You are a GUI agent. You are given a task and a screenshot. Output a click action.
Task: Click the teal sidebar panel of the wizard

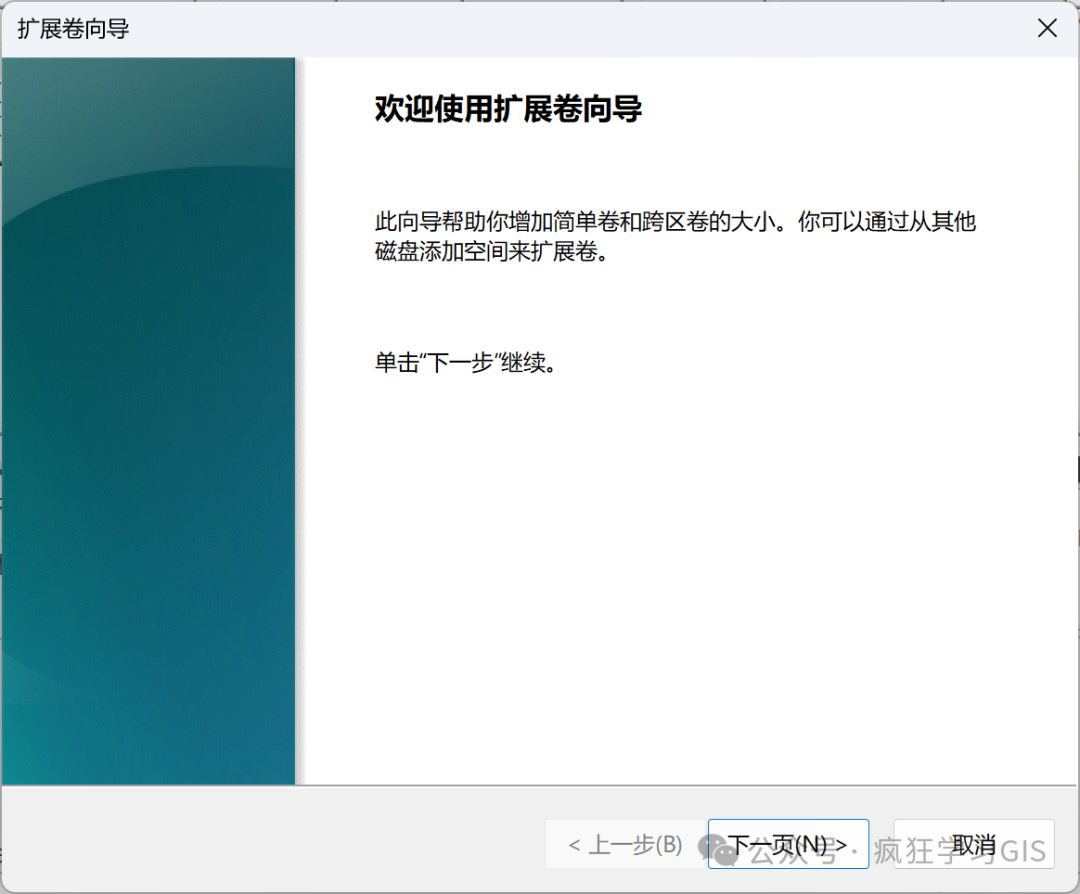point(148,420)
